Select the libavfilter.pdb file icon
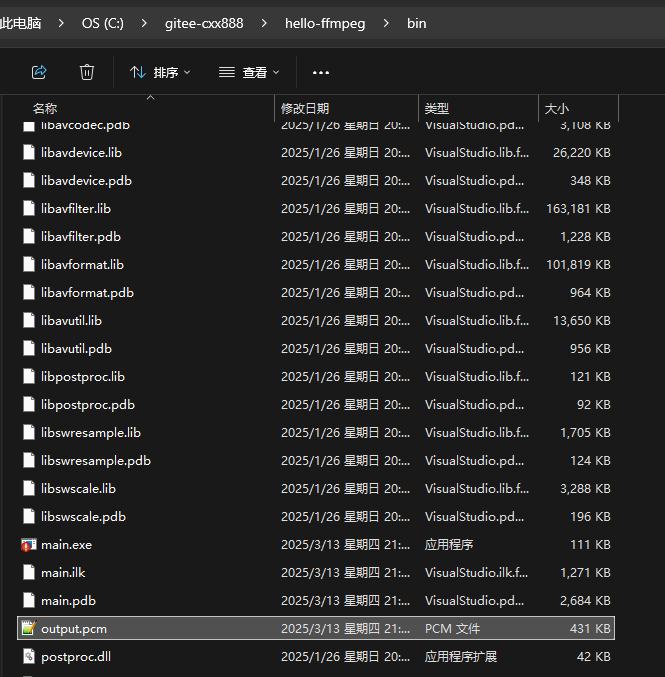This screenshot has height=677, width=665. (x=28, y=237)
